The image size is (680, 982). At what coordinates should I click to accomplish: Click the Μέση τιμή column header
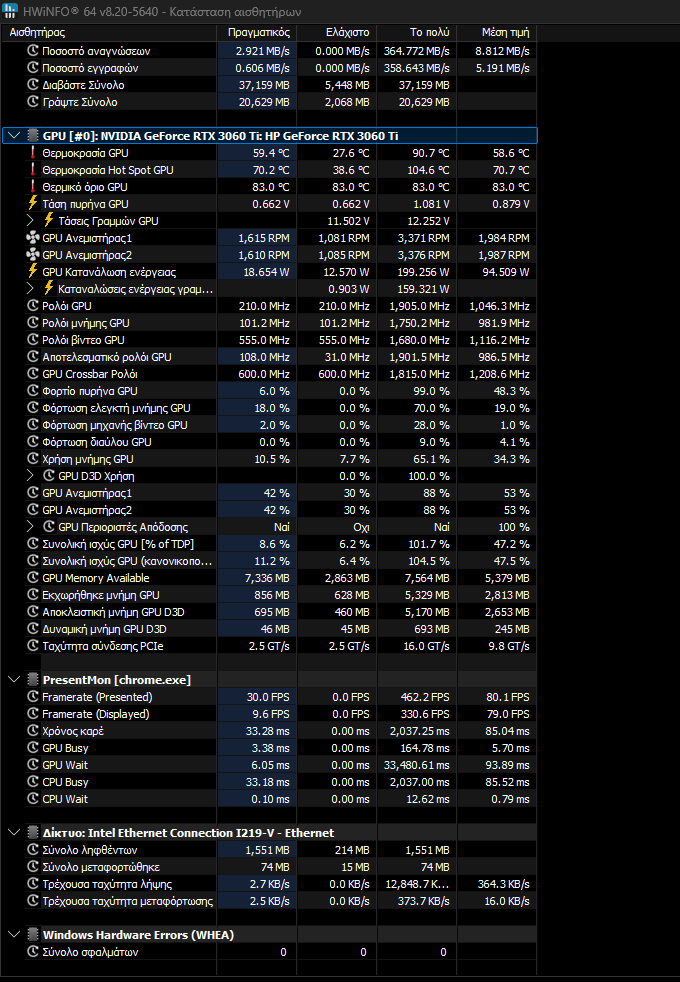[497, 32]
